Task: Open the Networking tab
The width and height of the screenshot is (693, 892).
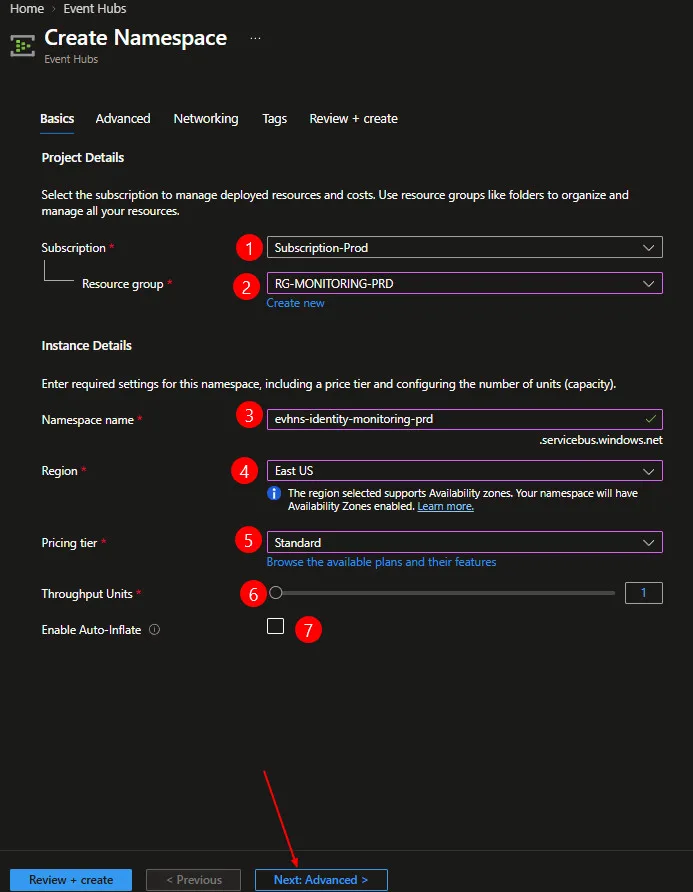Action: coord(206,118)
